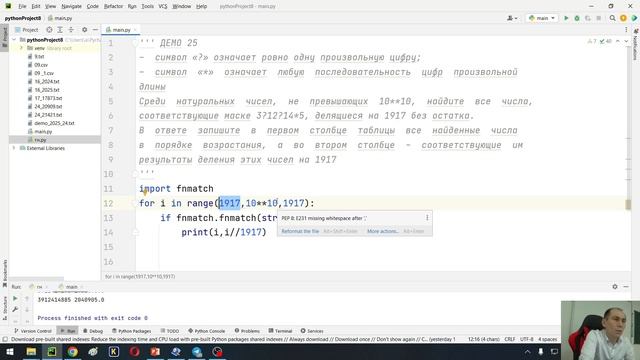The image size is (640, 360).
Task: Open the Project view dropdown
Action: pyautogui.click(x=27, y=30)
